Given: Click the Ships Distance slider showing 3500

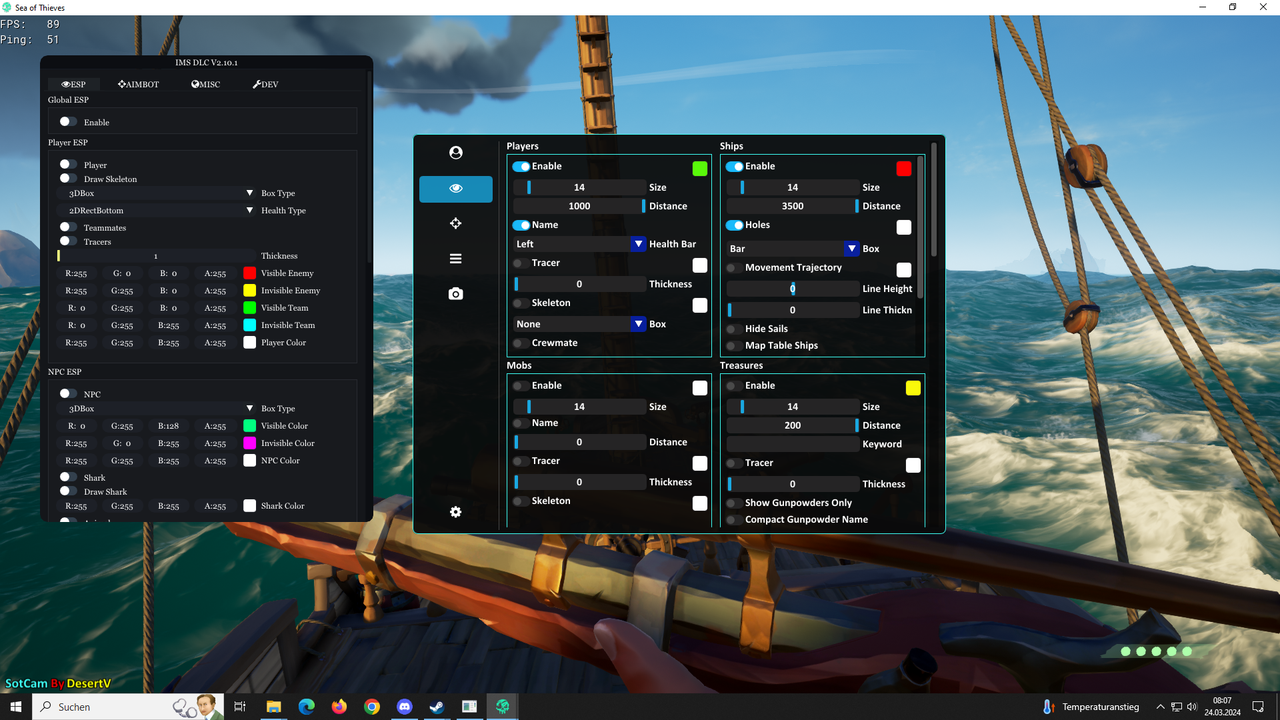Looking at the screenshot, I should (792, 206).
